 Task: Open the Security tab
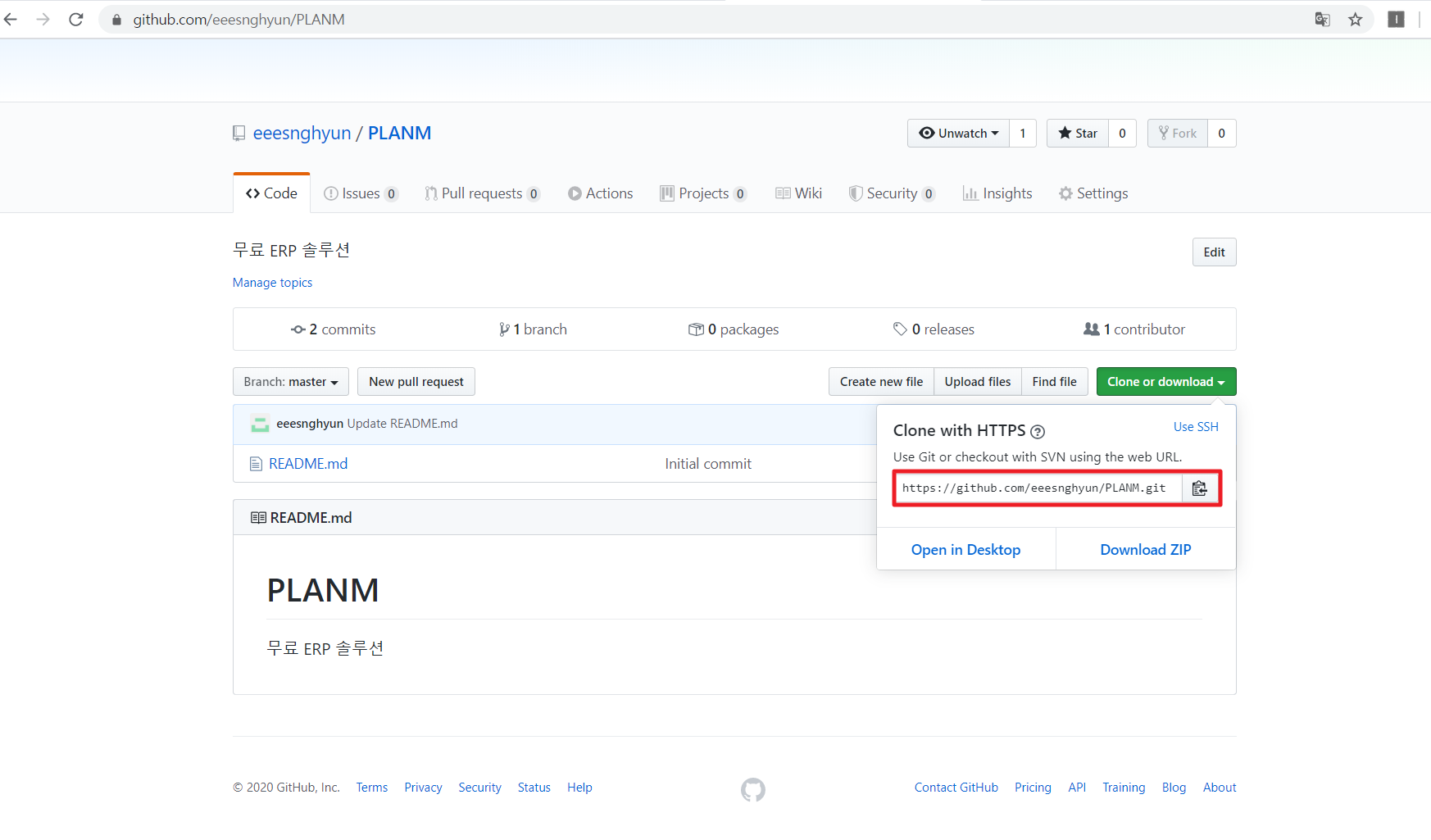[892, 193]
